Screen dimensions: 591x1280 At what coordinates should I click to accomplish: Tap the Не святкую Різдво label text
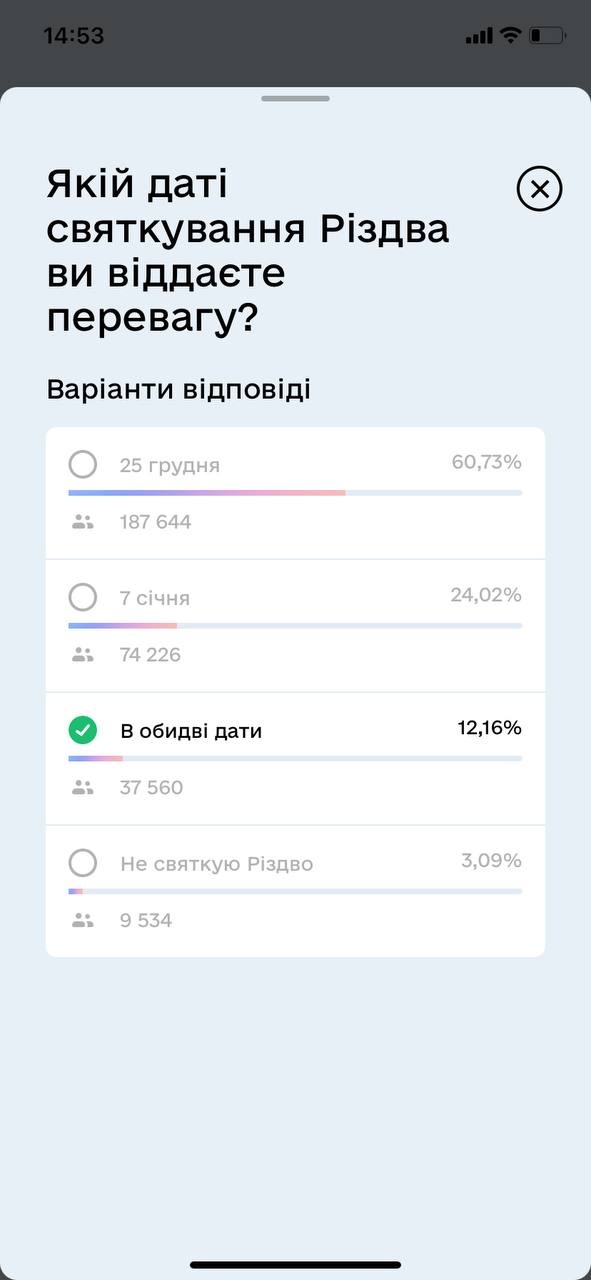tap(217, 864)
